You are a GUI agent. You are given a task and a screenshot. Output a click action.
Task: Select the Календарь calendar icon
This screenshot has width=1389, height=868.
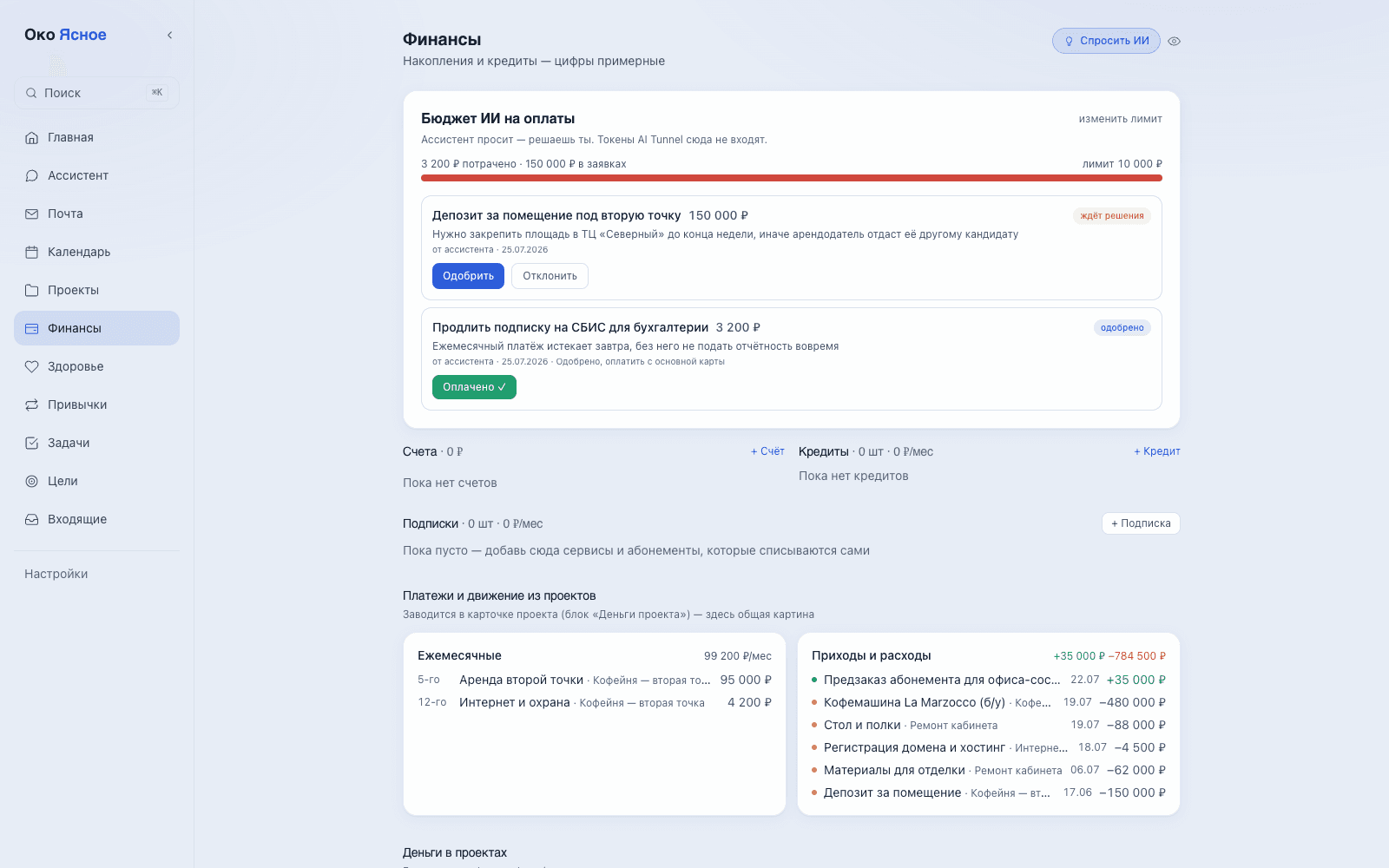(x=32, y=252)
